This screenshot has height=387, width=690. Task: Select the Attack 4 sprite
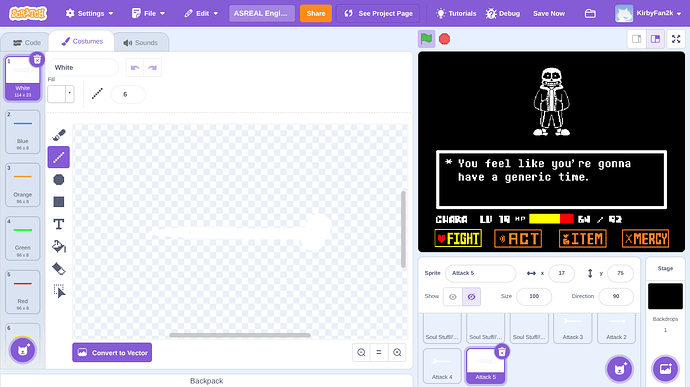442,366
